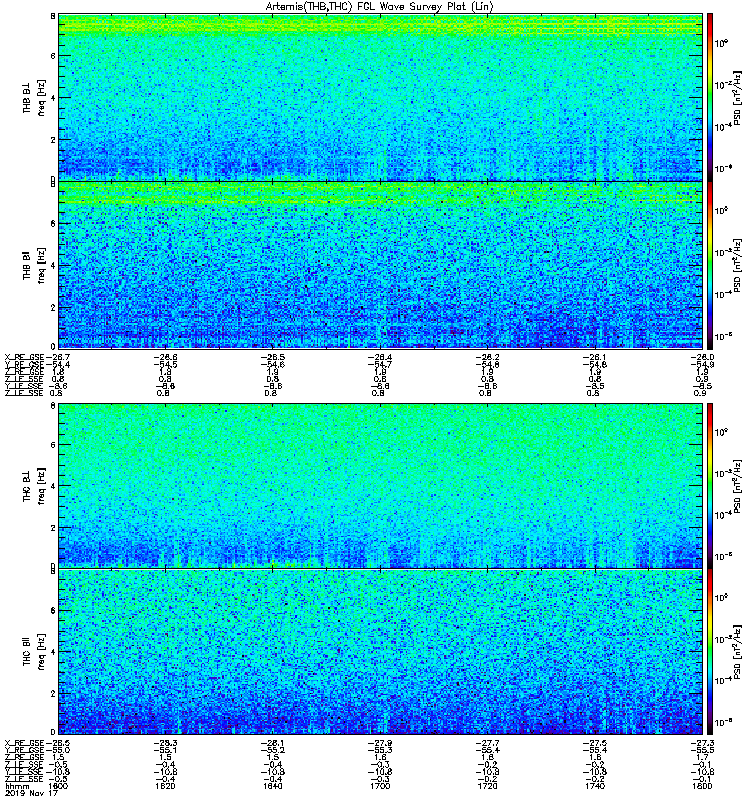The image size is (750, 800).
Task: Click the THC position value "-28.5"
Action: (57, 743)
